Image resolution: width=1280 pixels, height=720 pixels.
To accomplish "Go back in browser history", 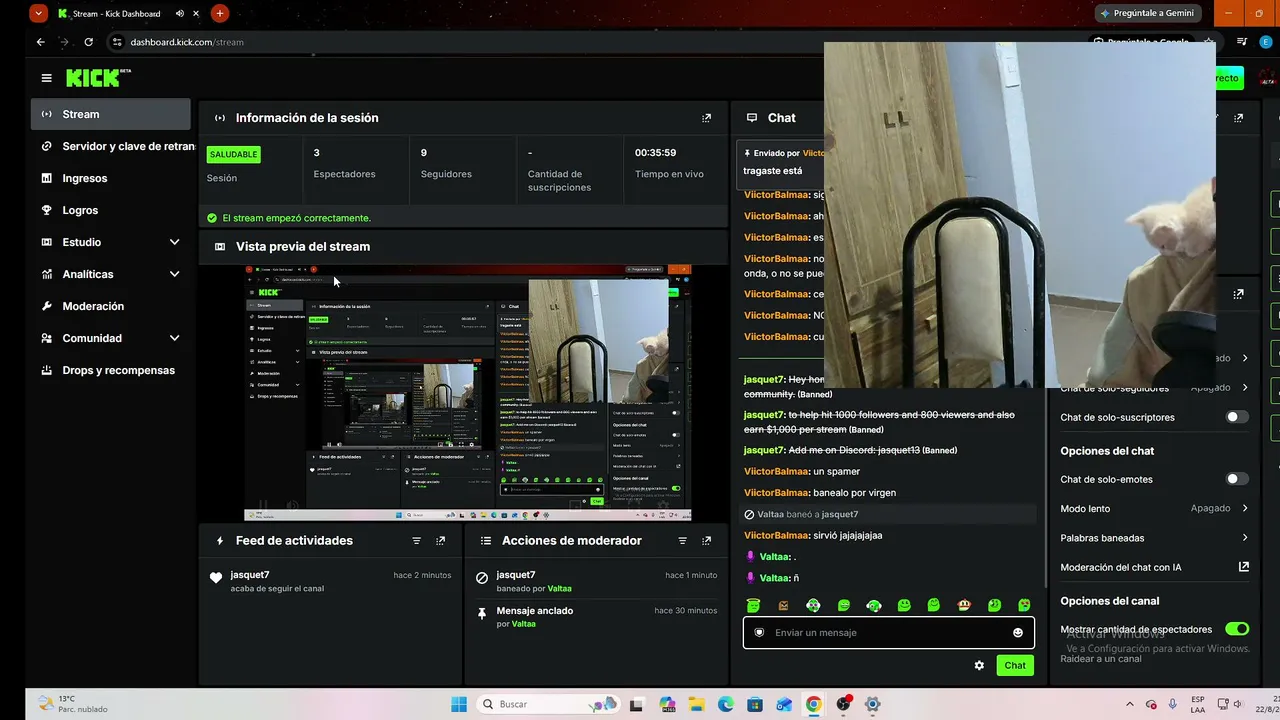I will click(x=40, y=42).
